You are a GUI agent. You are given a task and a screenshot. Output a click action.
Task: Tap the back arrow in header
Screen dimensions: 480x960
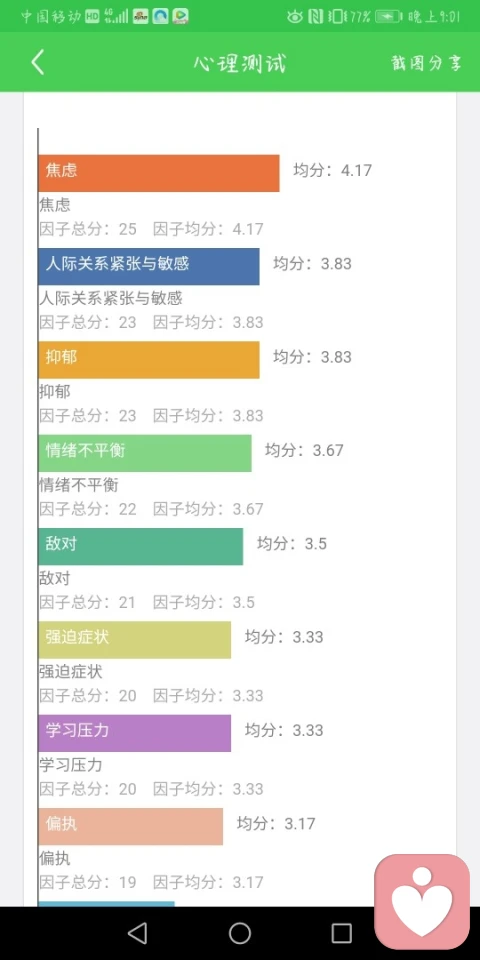38,62
